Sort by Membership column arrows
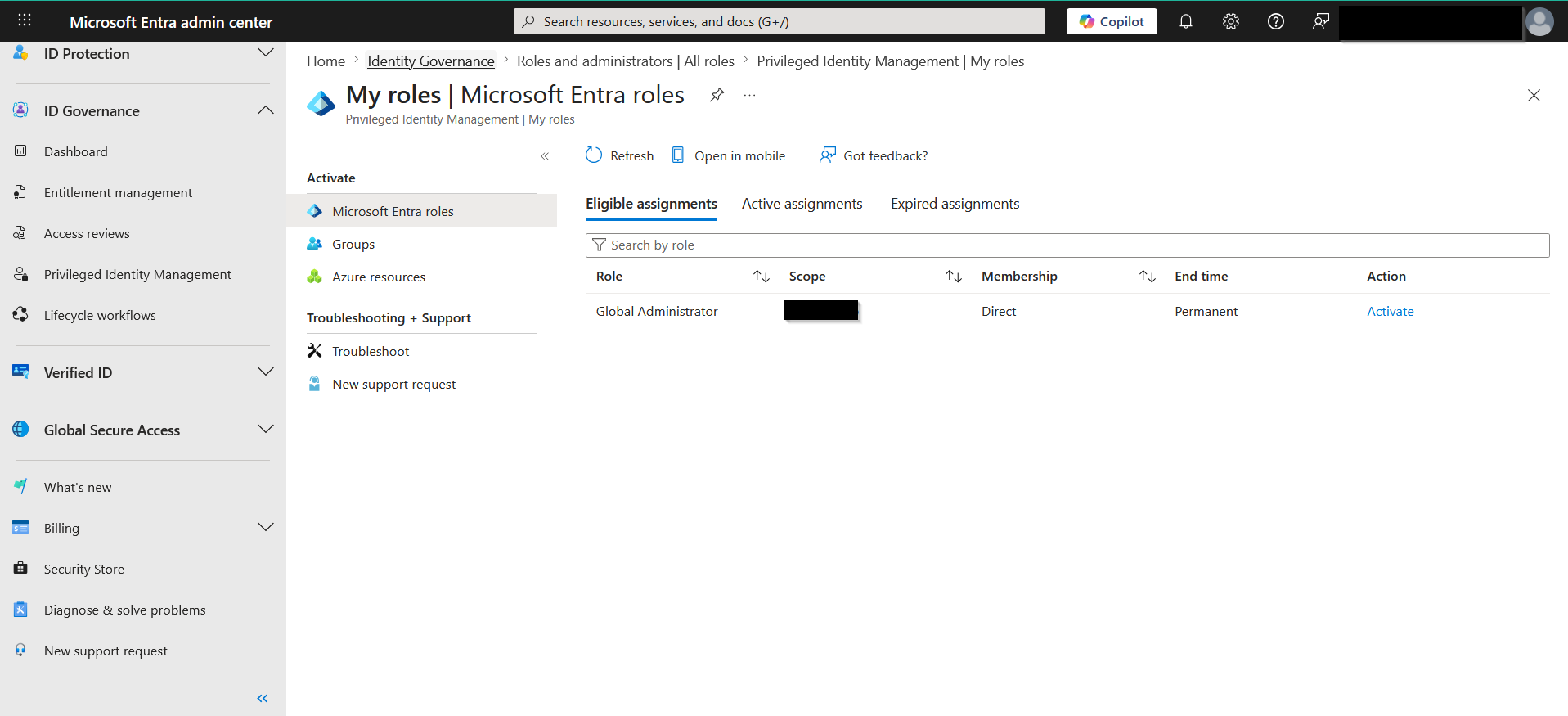This screenshot has width=1568, height=716. 1148,277
